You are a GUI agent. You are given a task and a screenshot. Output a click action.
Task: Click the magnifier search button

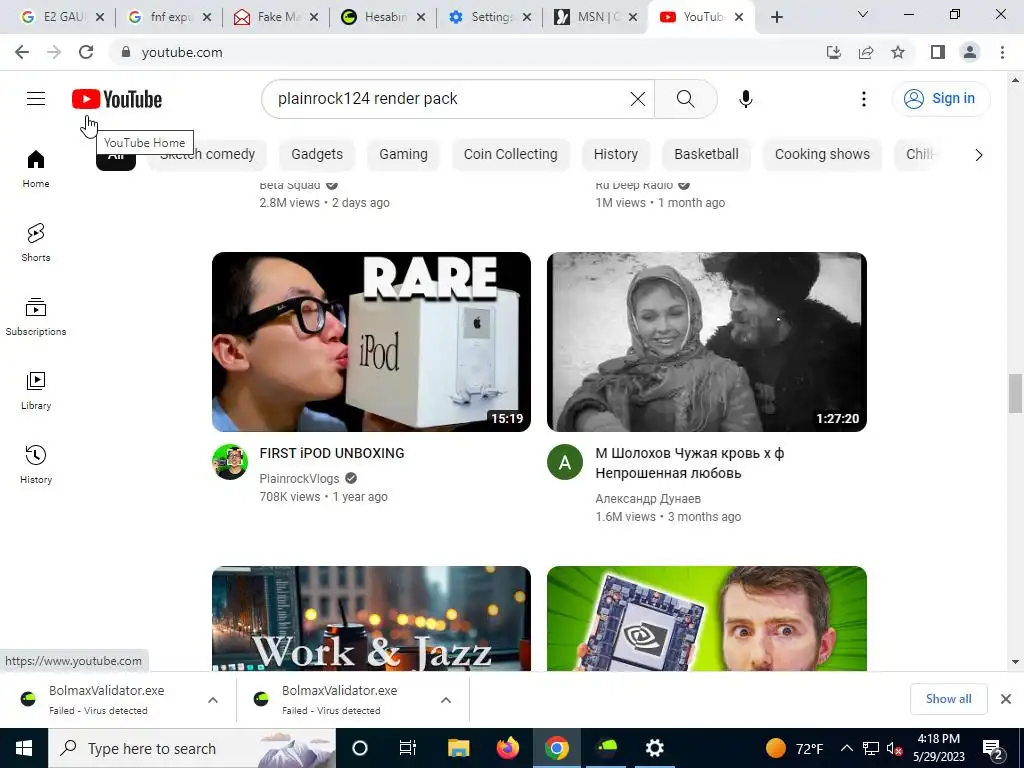click(x=686, y=99)
